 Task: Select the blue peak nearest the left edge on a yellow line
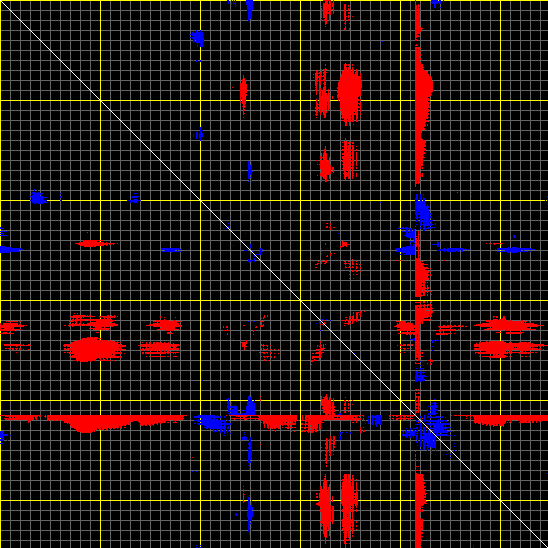point(38,198)
